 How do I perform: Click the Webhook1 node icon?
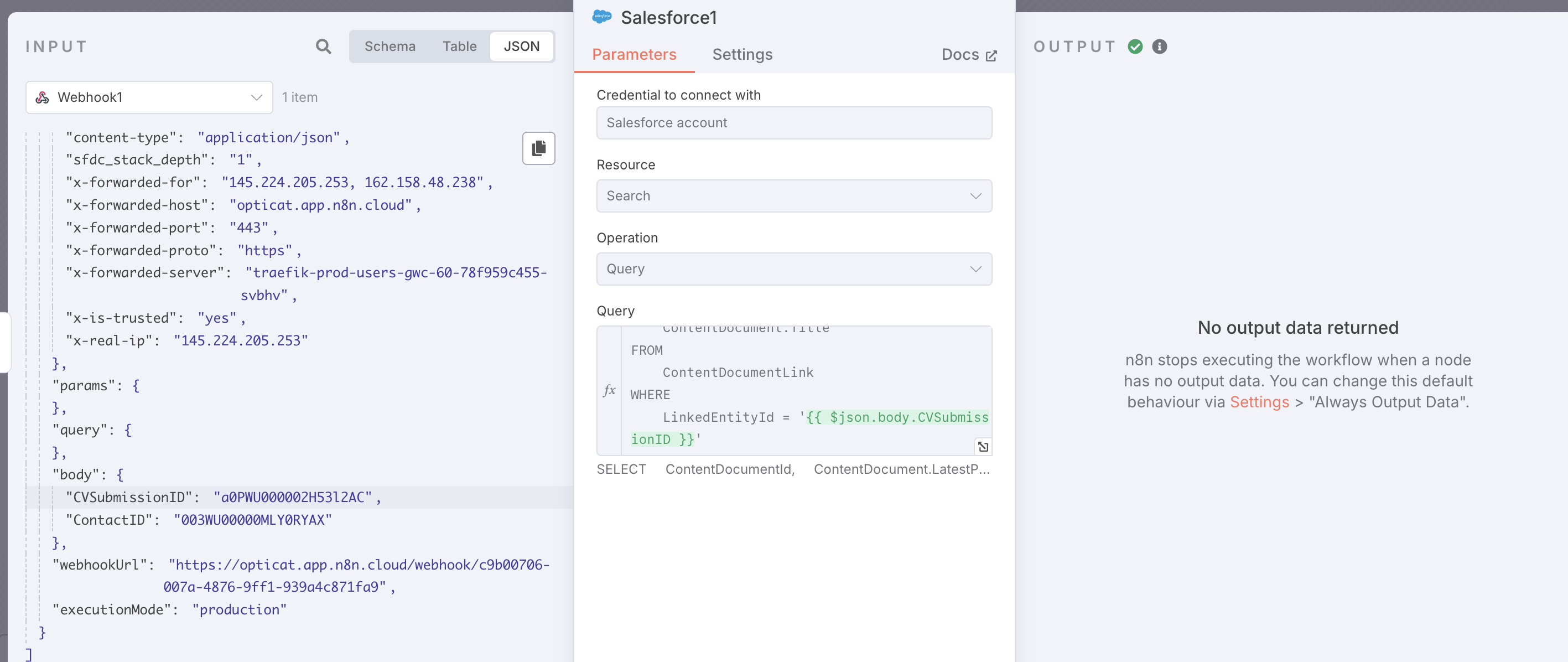tap(42, 97)
